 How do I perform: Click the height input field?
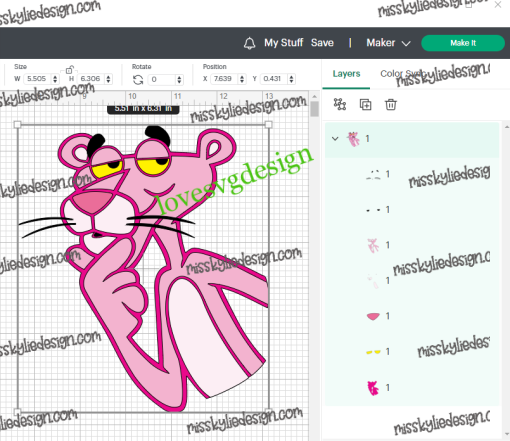(91, 79)
